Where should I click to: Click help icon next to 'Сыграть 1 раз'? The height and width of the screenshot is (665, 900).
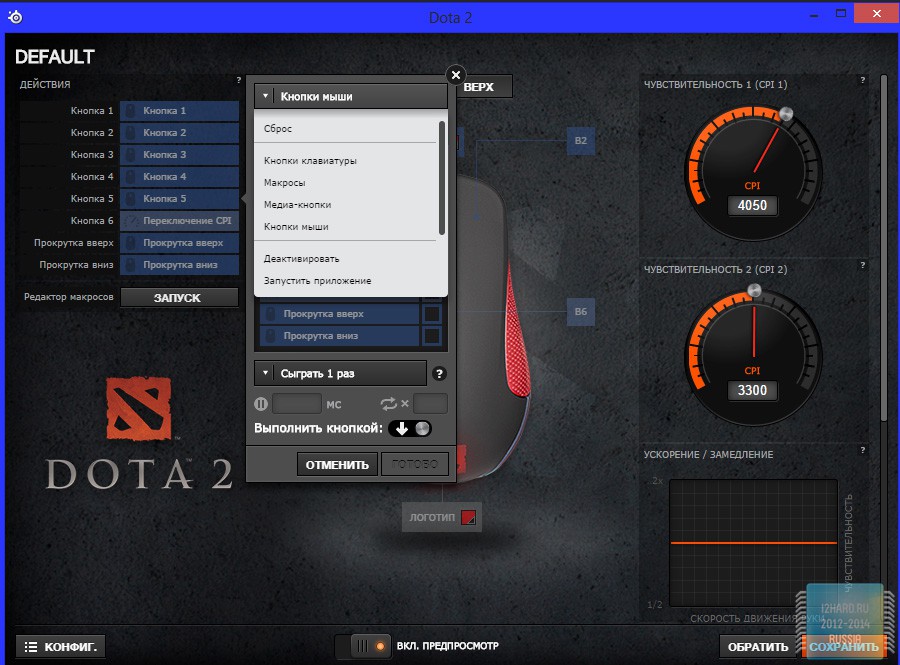438,374
